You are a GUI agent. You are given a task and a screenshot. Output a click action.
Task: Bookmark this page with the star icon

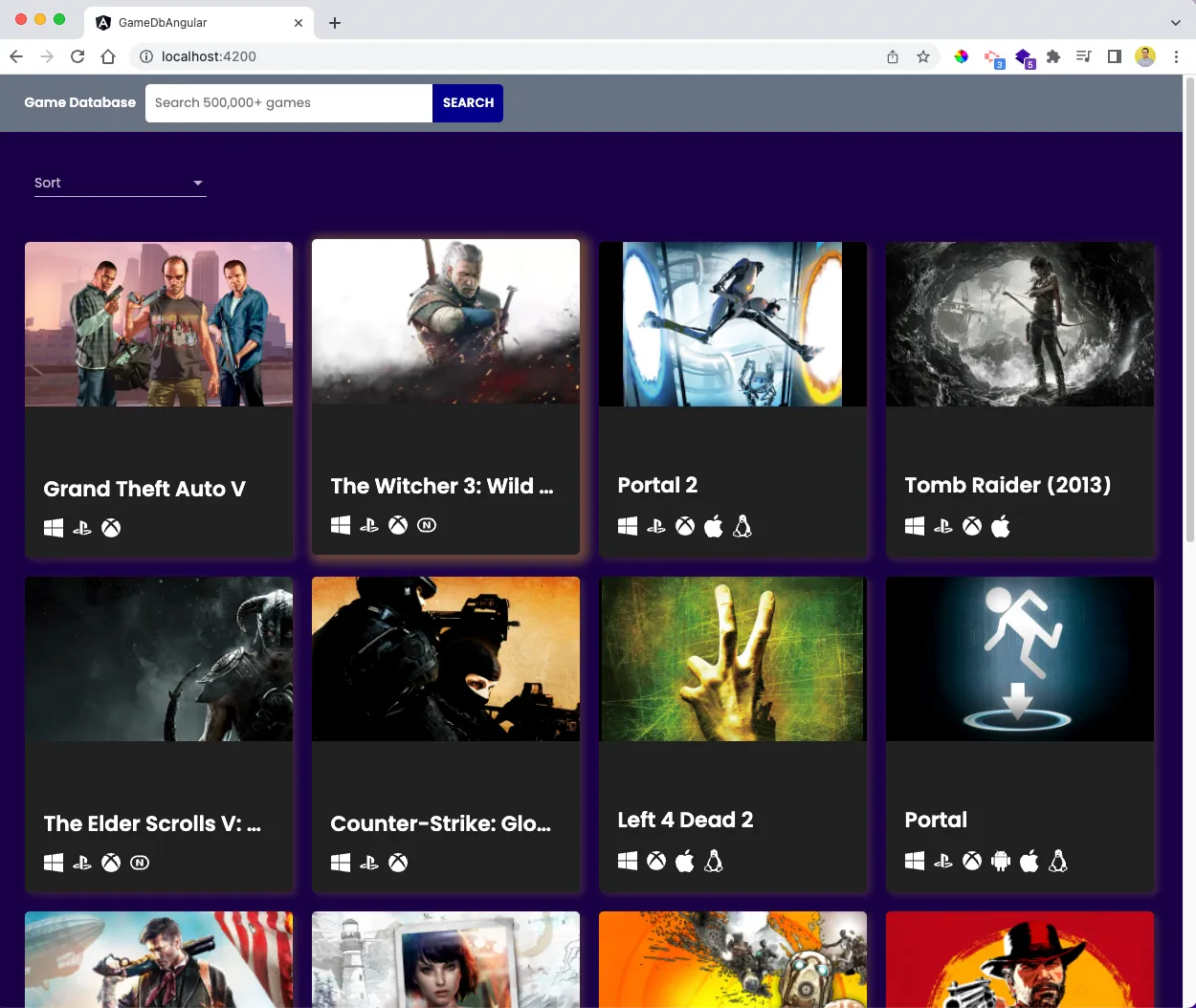point(923,56)
